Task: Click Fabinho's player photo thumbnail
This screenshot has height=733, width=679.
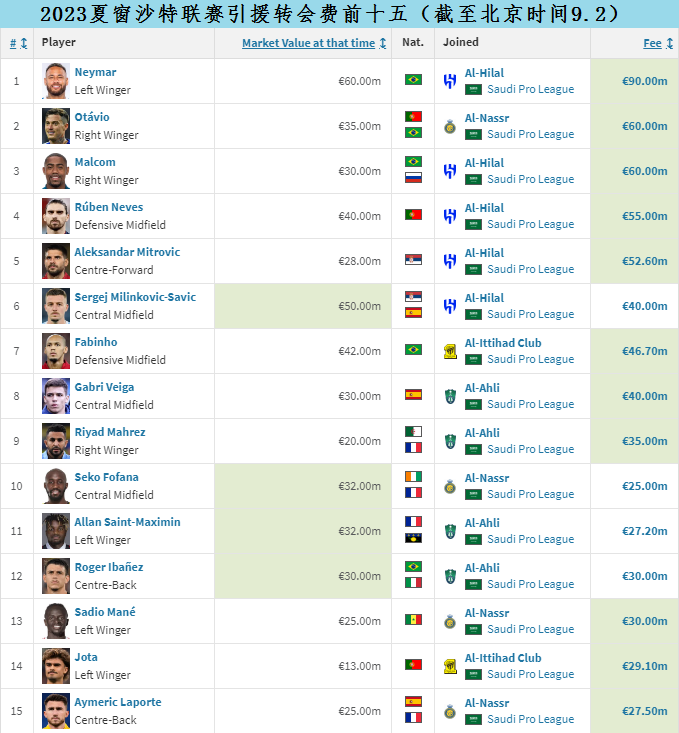Action: tap(56, 350)
